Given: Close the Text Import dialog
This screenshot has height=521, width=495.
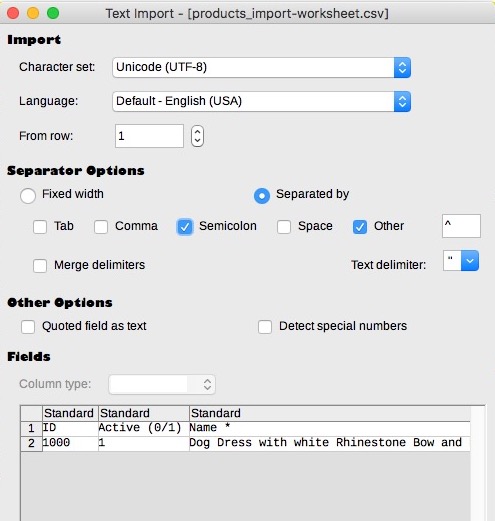Looking at the screenshot, I should pyautogui.click(x=13, y=13).
